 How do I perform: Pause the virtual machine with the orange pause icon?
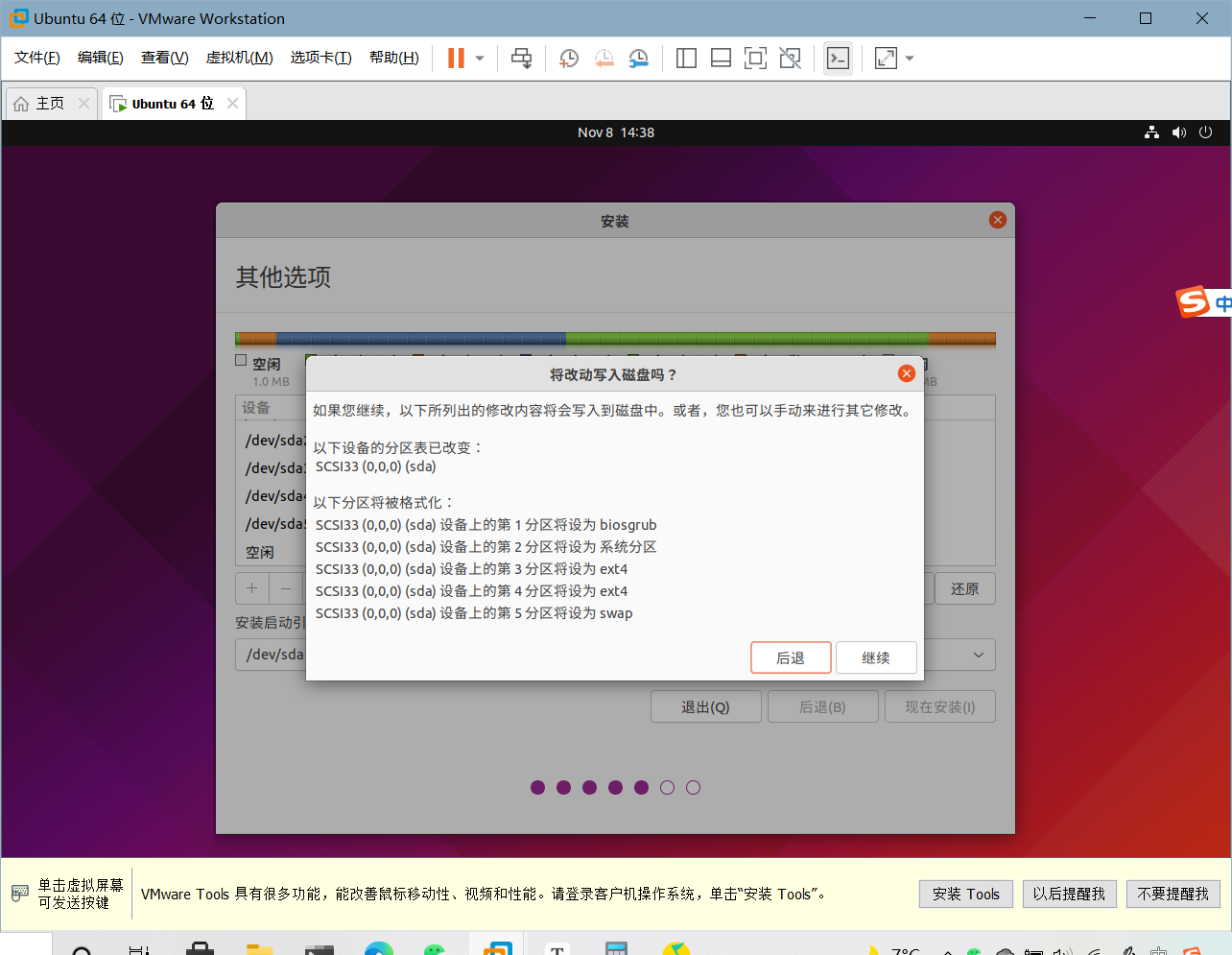[x=456, y=59]
